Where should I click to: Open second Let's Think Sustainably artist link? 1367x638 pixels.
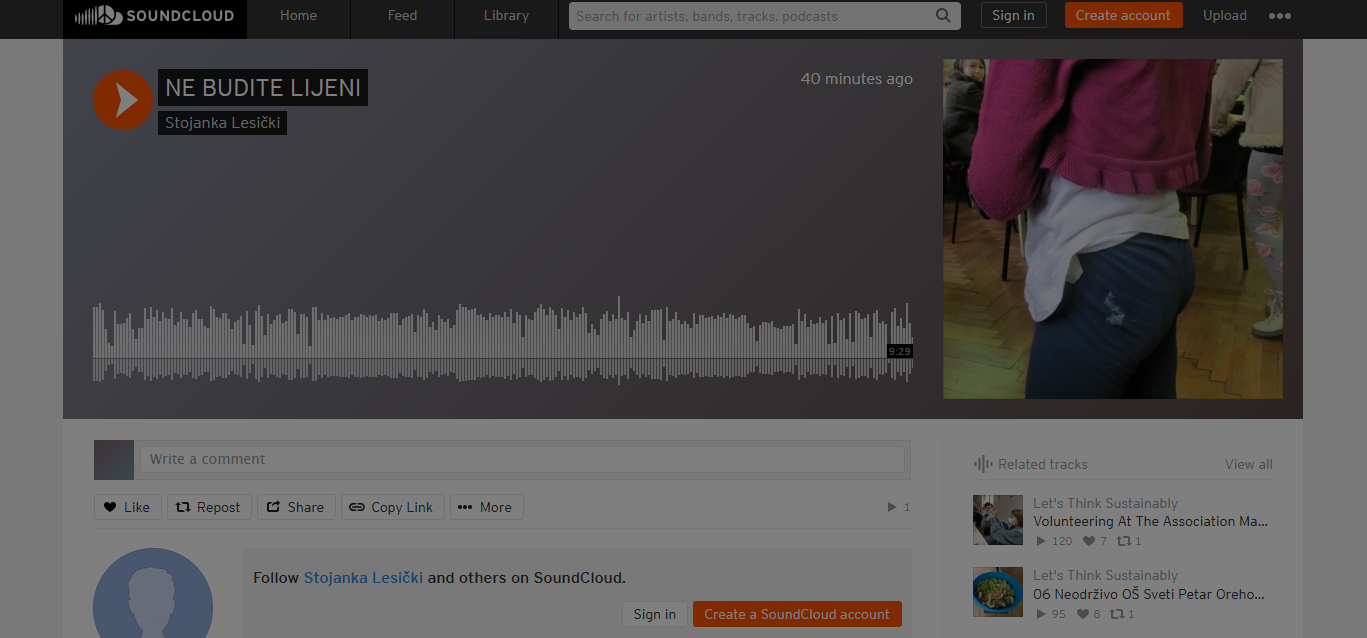click(x=1105, y=575)
